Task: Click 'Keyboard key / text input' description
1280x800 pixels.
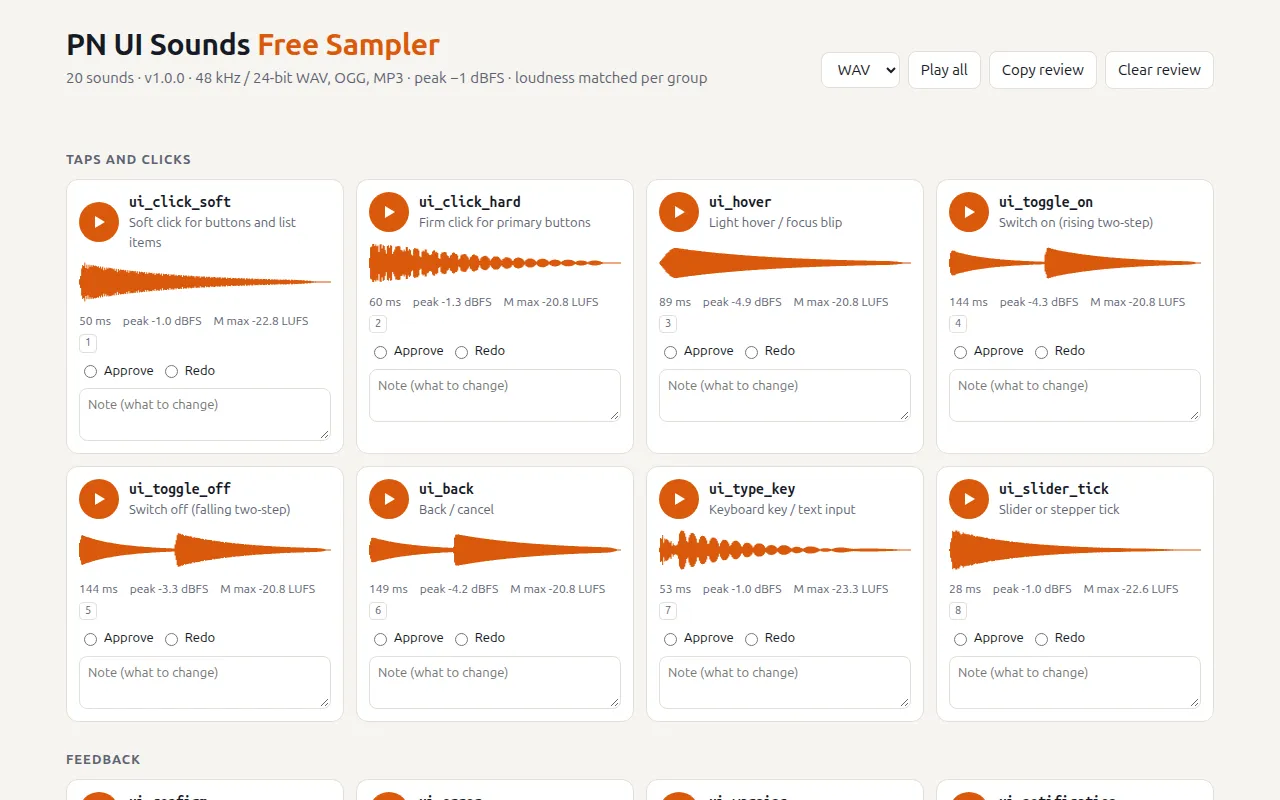Action: pos(782,510)
